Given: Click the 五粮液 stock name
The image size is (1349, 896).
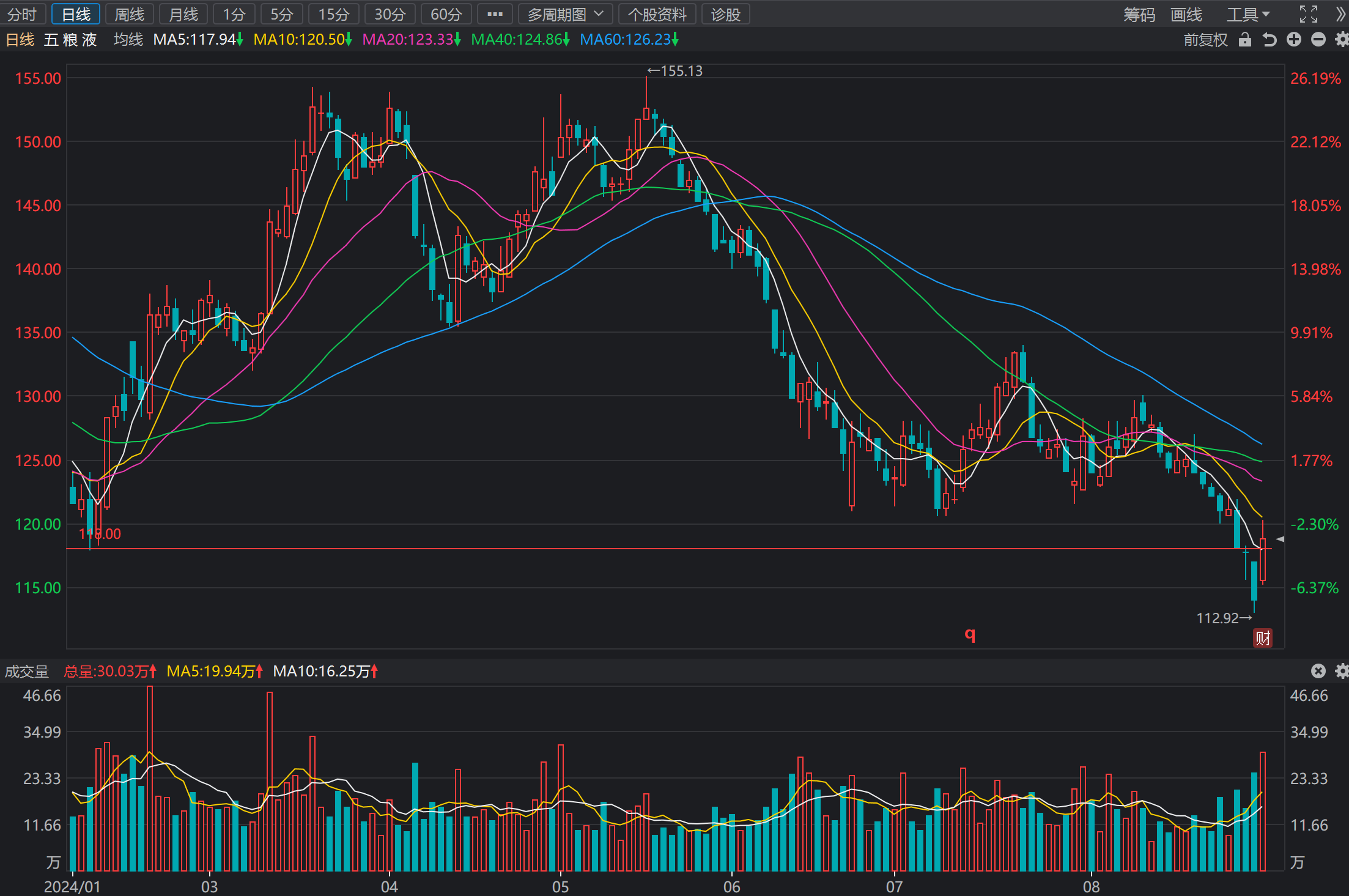Looking at the screenshot, I should point(70,40).
